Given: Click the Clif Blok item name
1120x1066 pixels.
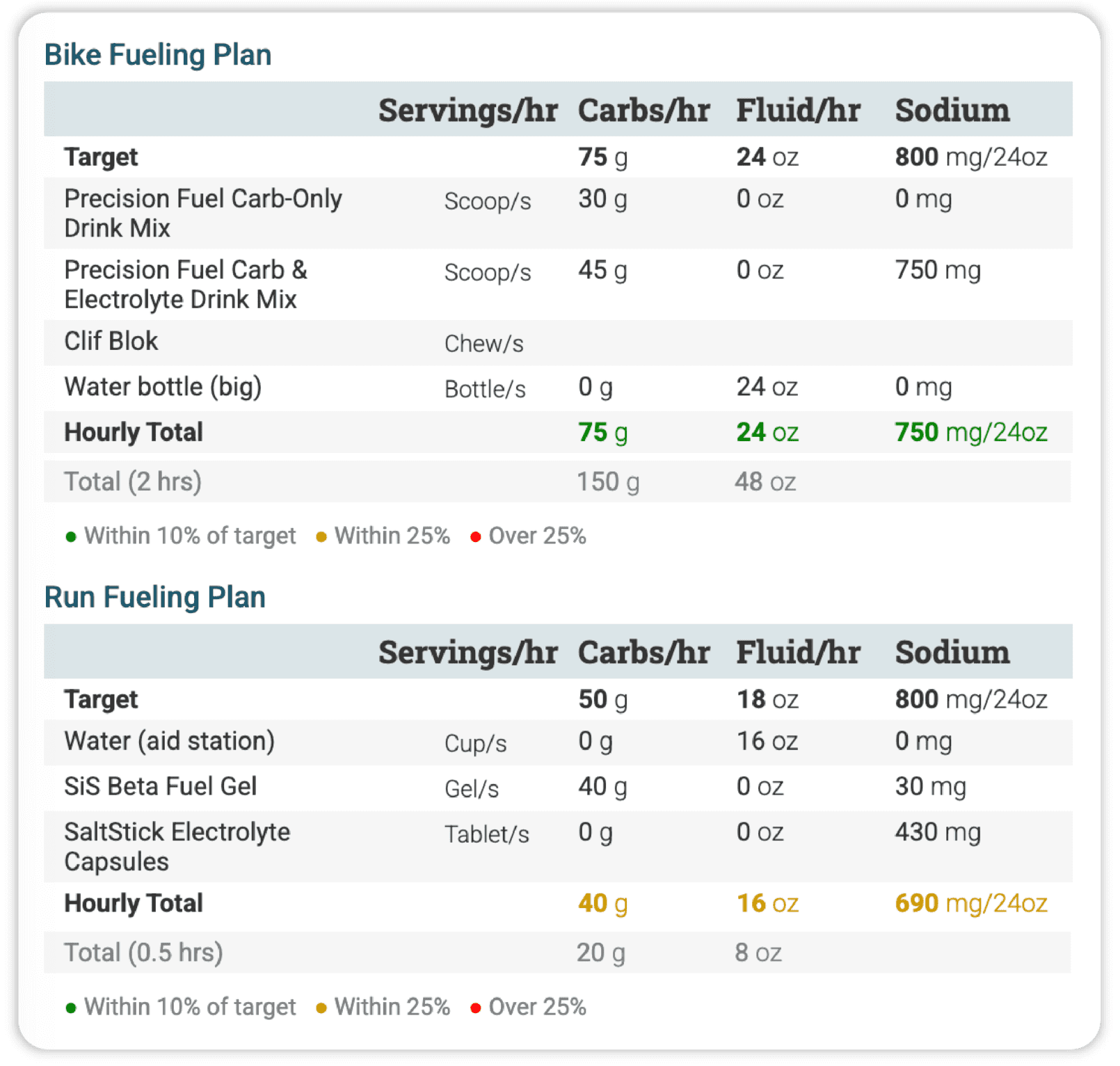Looking at the screenshot, I should (111, 342).
